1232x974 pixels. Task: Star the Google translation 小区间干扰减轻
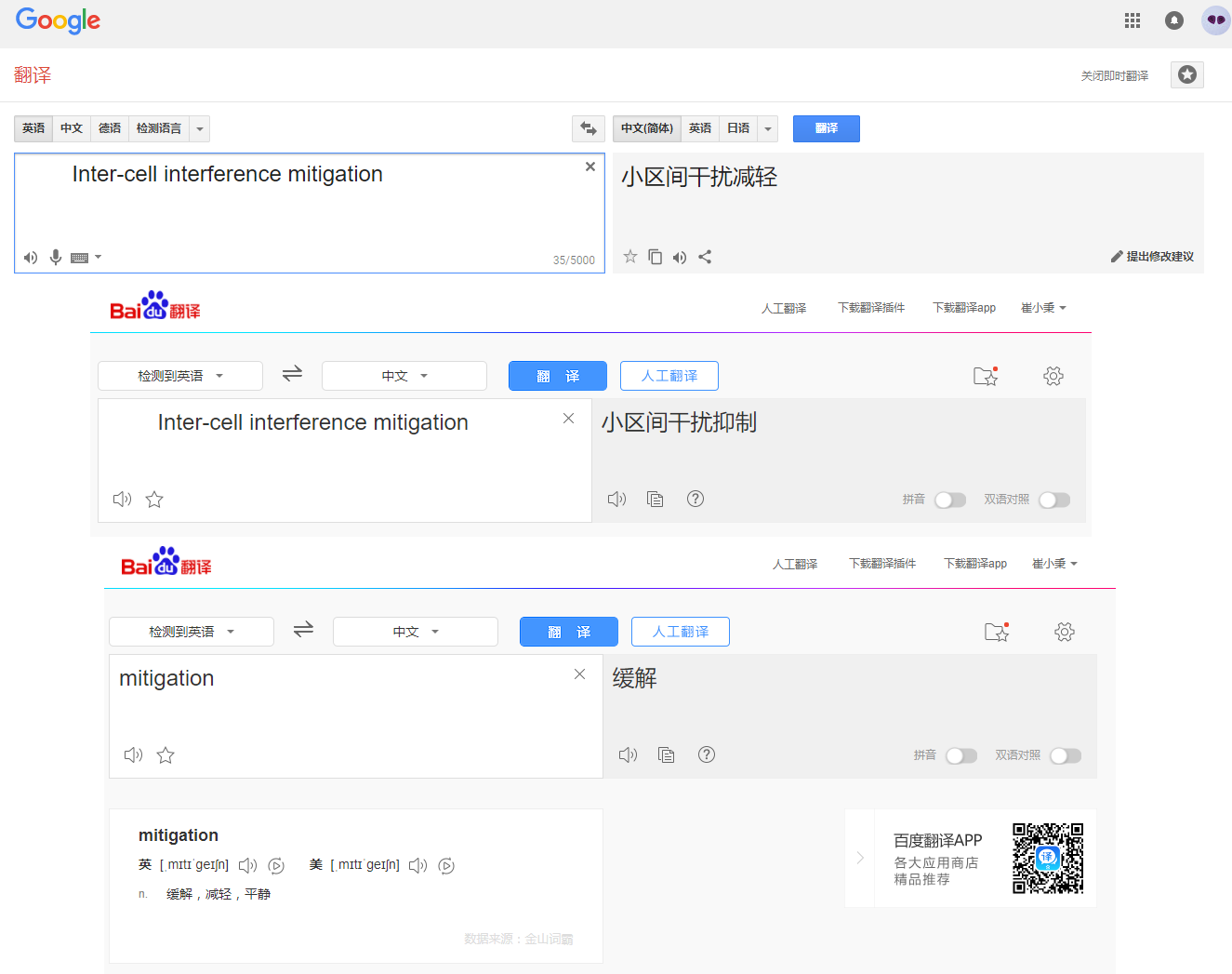(630, 257)
